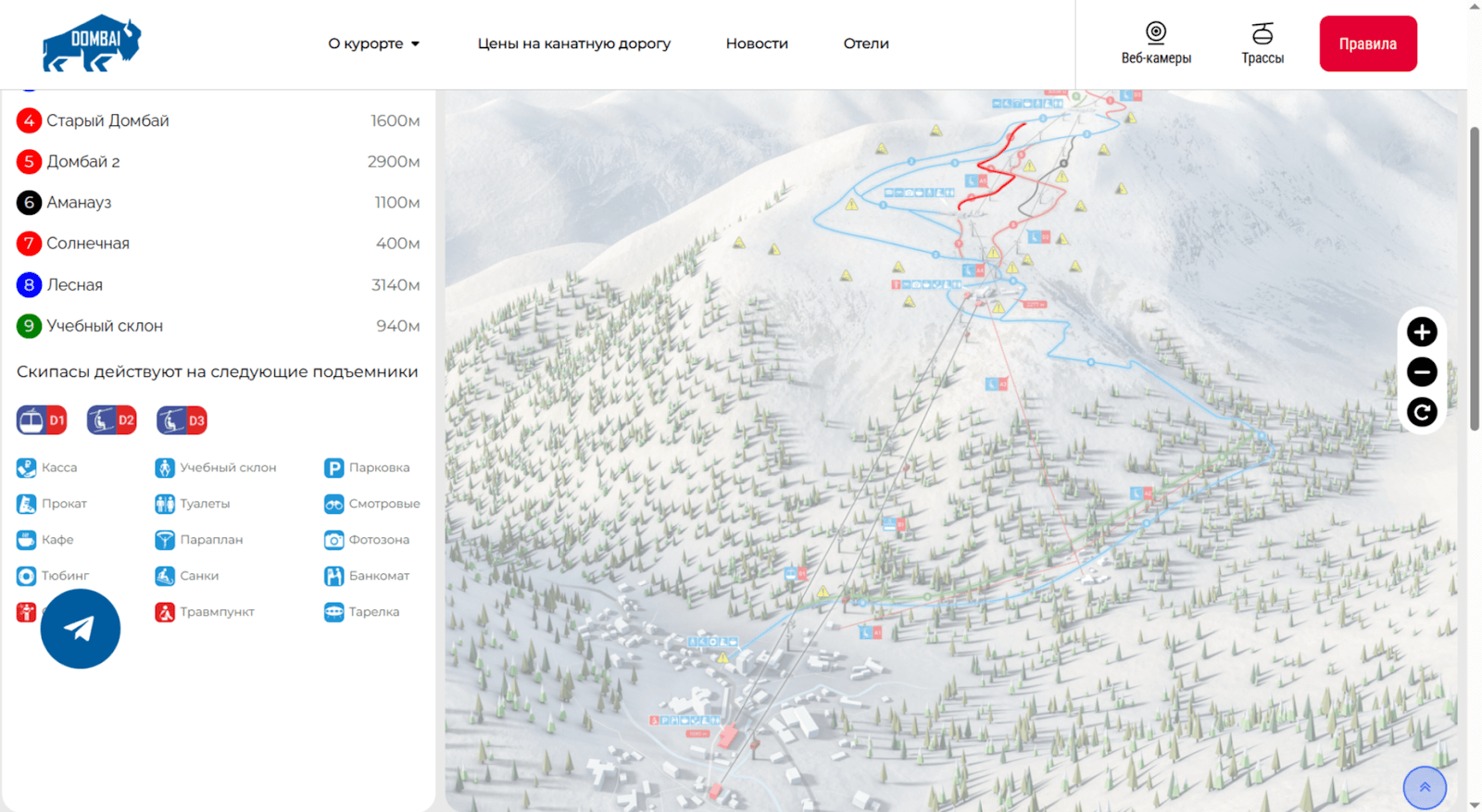The width and height of the screenshot is (1482, 812).
Task: Open the Отели menu item
Action: (866, 44)
